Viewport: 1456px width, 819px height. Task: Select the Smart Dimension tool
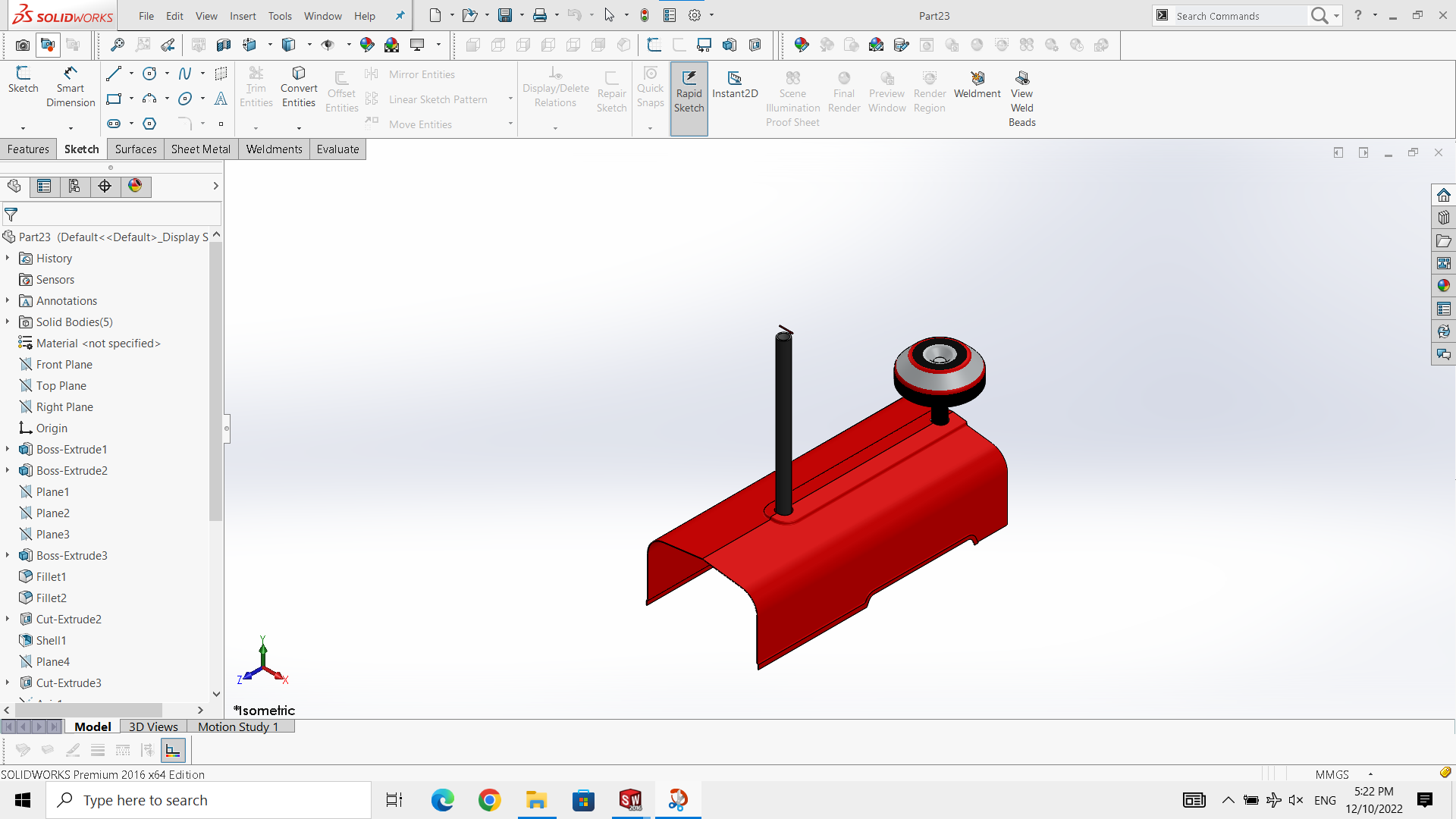point(71,87)
